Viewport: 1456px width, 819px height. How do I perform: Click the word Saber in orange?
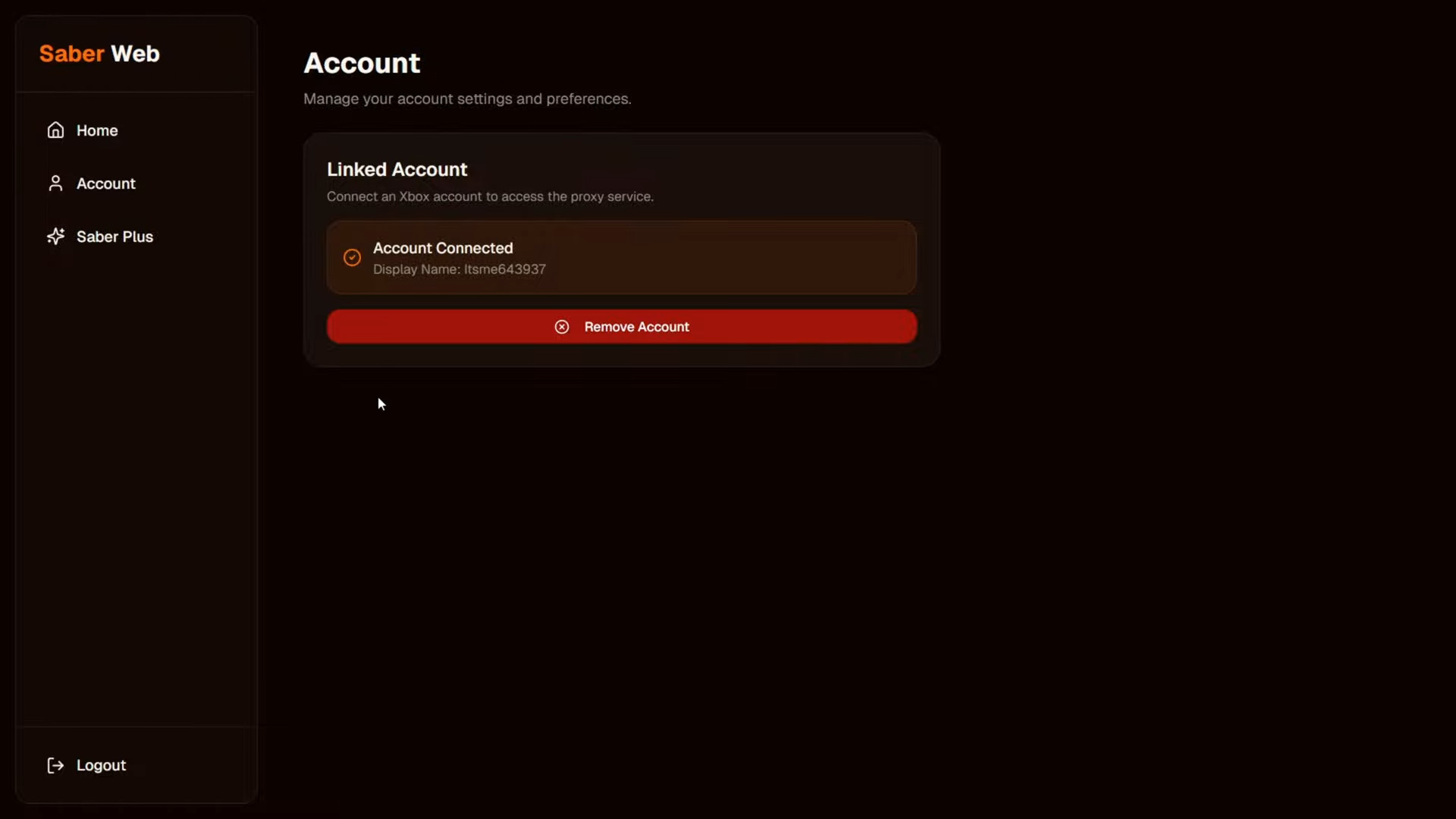pos(72,54)
